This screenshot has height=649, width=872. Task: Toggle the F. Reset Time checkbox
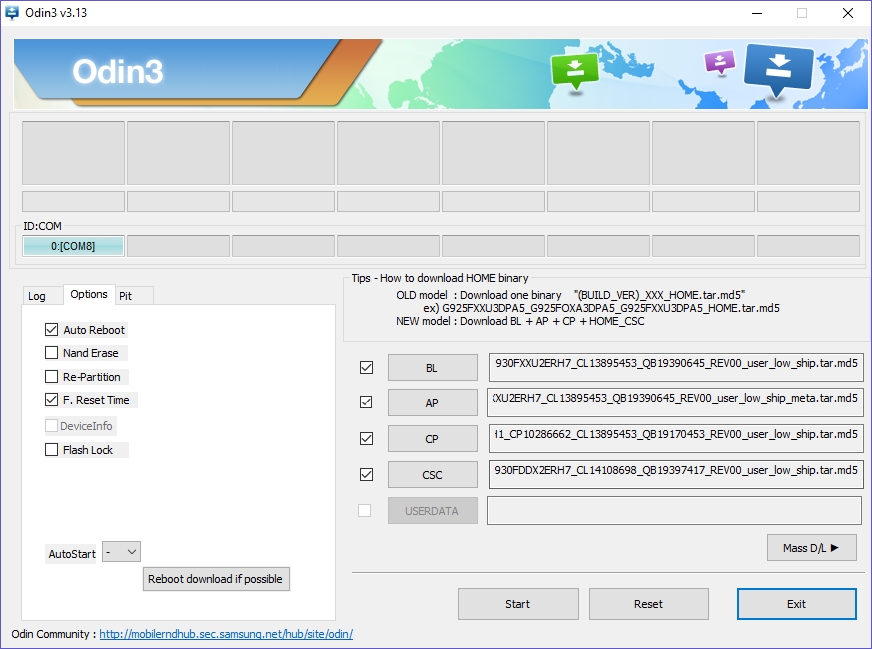(x=51, y=399)
